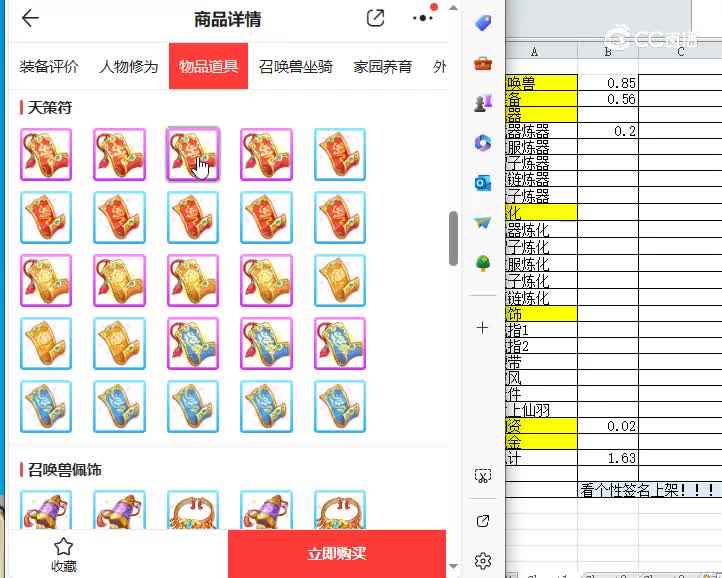Open the 家园养育 tab
This screenshot has width=722, height=578.
coord(382,66)
